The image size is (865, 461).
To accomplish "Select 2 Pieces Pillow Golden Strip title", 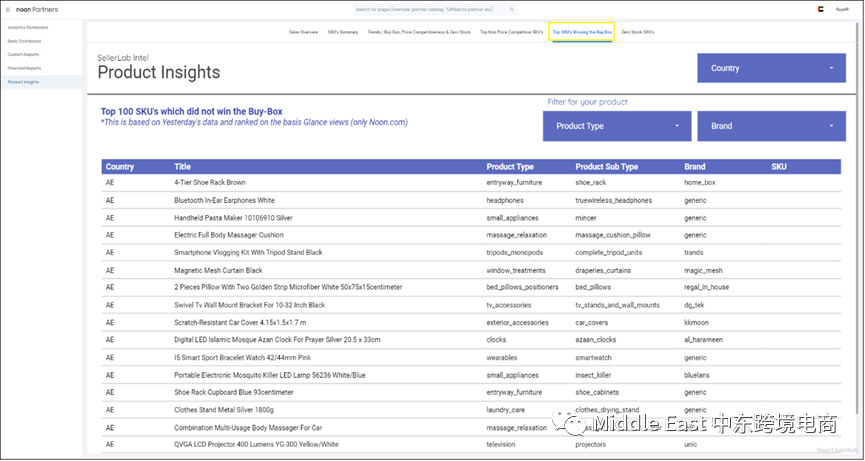I will [288, 287].
